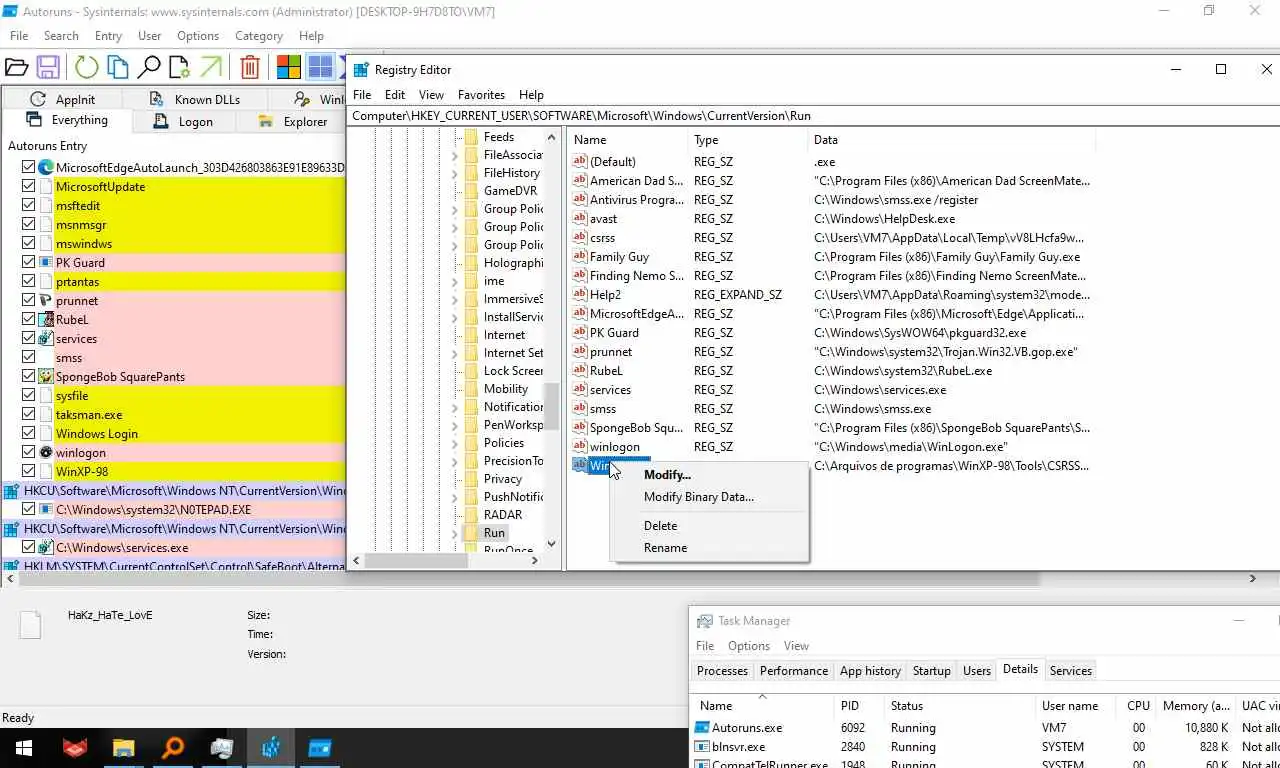Click the registry address bar path field
The height and width of the screenshot is (768, 1280).
(812, 116)
